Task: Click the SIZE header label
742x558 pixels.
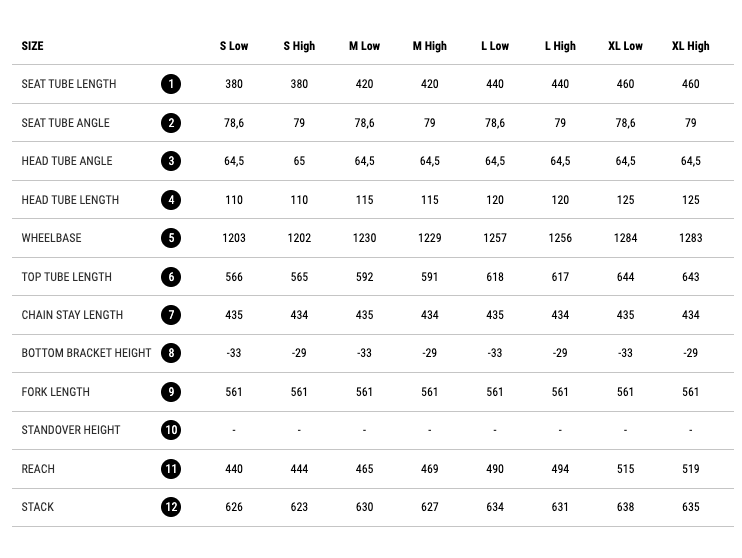Action: 33,46
